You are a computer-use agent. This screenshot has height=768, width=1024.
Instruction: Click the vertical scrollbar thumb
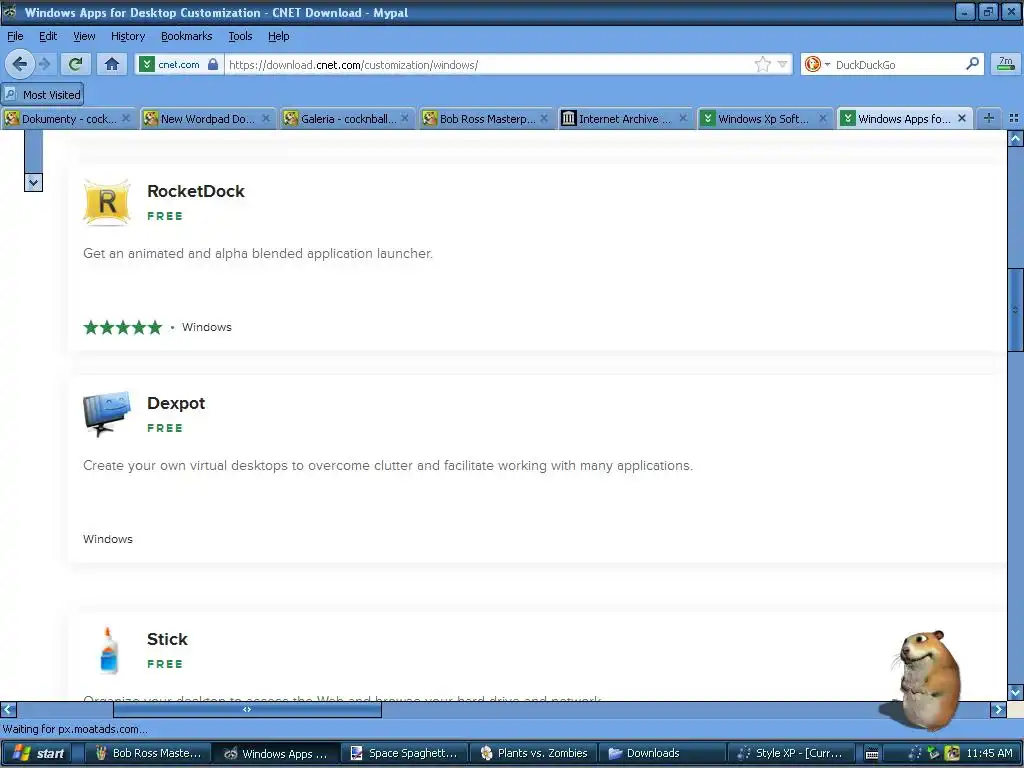tap(1015, 310)
